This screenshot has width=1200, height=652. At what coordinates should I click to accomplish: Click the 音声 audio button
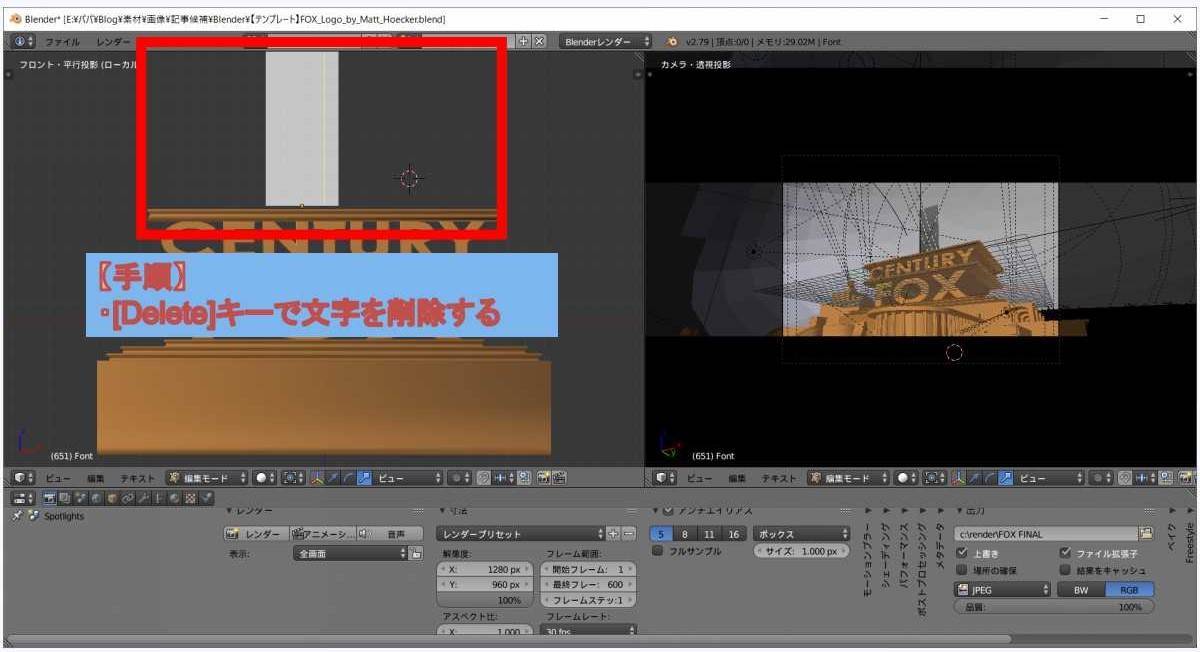(390, 534)
